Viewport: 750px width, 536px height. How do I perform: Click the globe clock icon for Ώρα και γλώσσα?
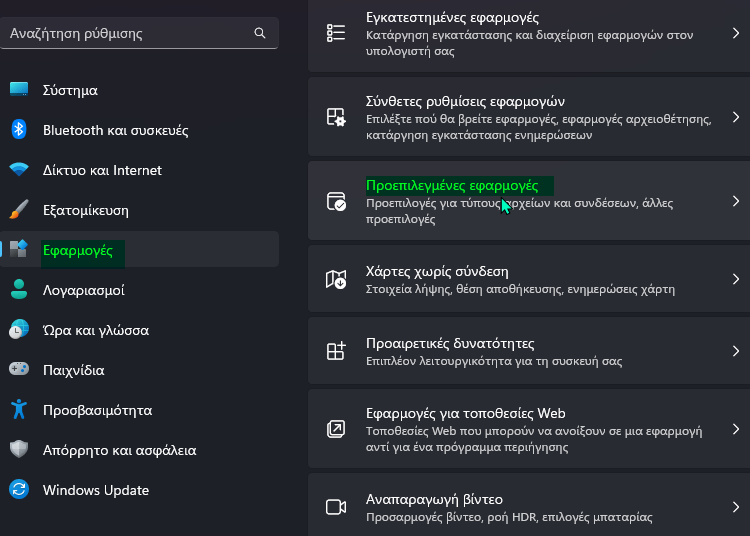pos(19,329)
